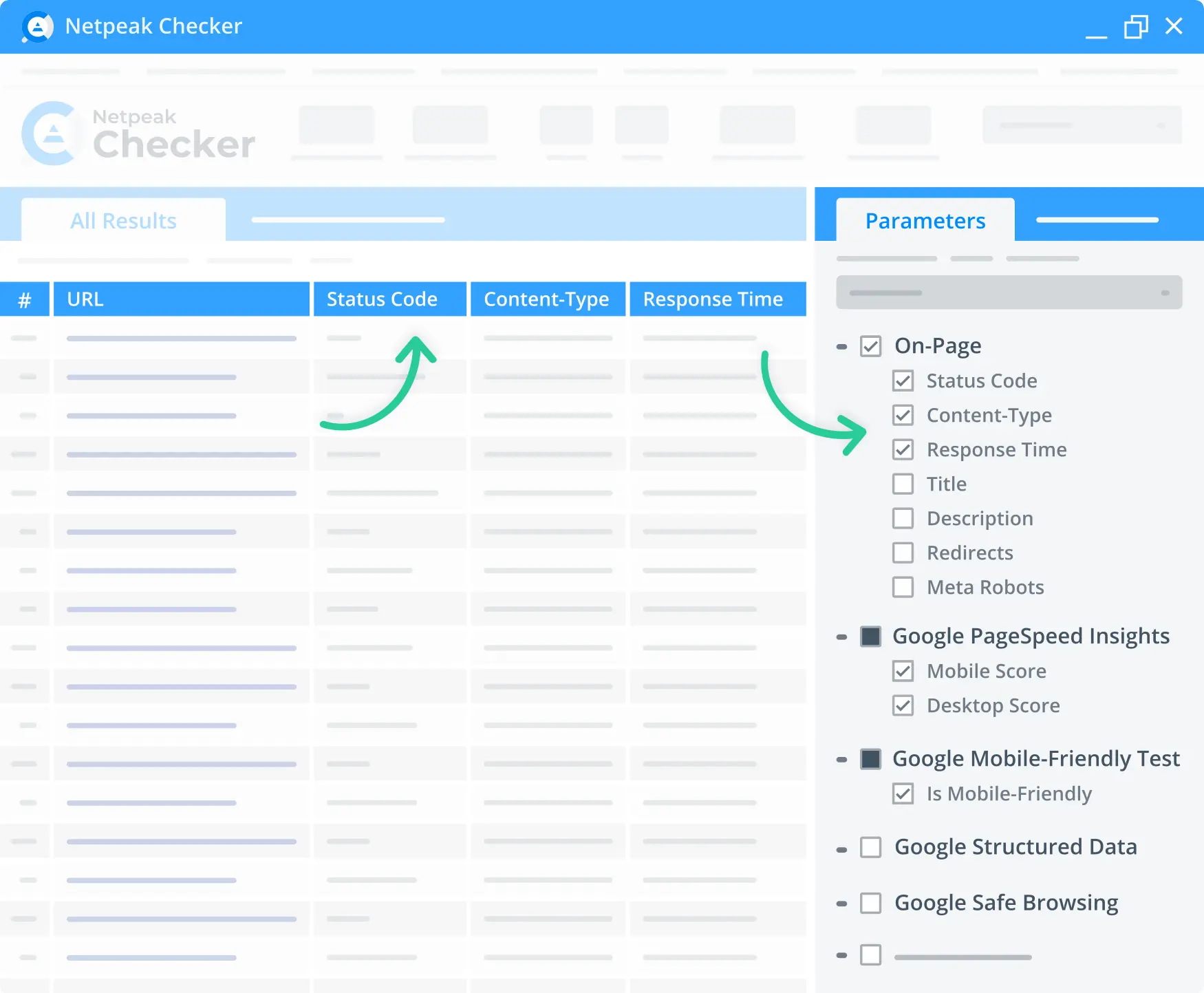Sort by the Content-Type column header
1204x993 pixels.
pos(548,299)
